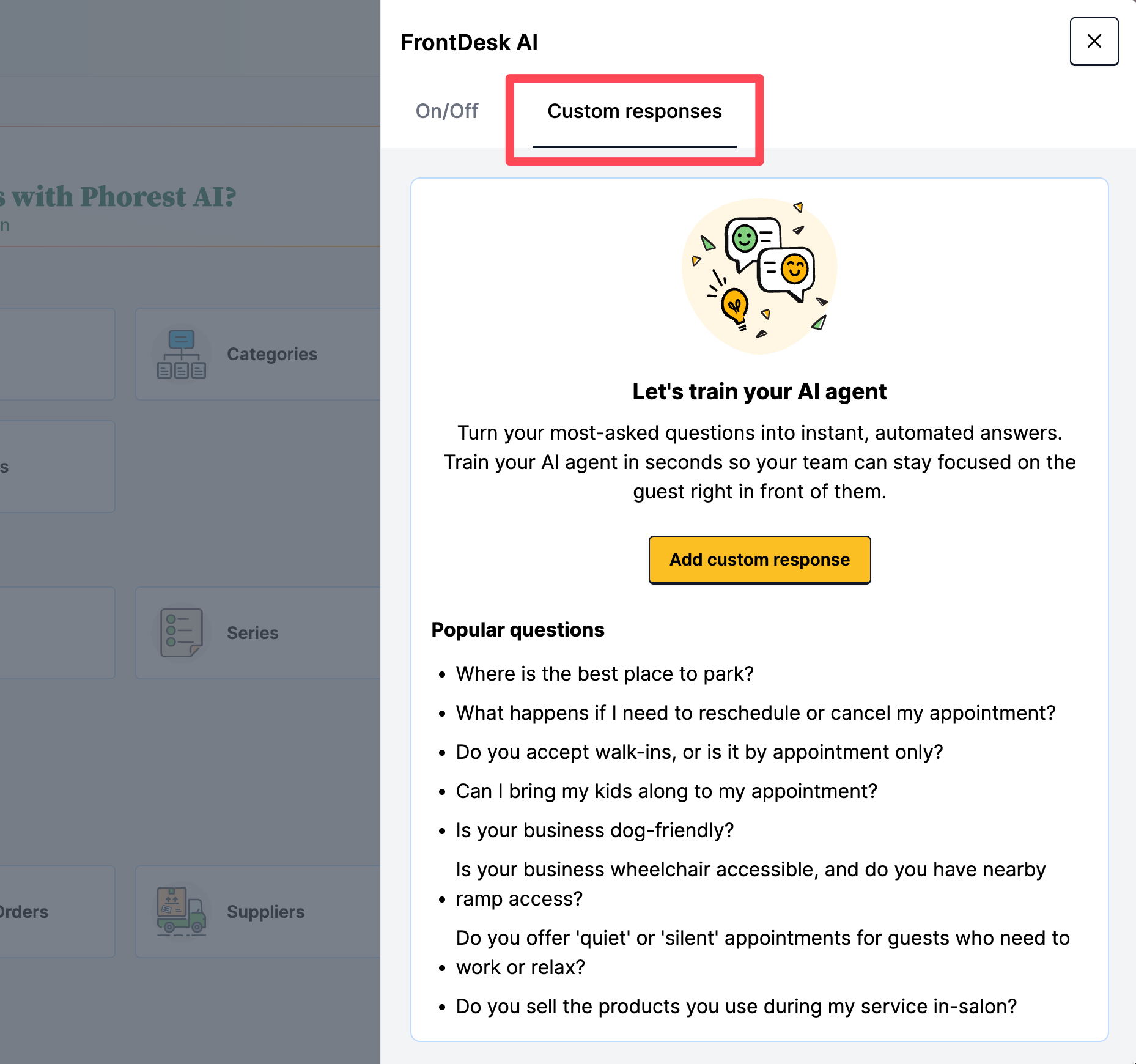Click the dog-friendly business question
Image resolution: width=1136 pixels, height=1064 pixels.
coord(594,830)
